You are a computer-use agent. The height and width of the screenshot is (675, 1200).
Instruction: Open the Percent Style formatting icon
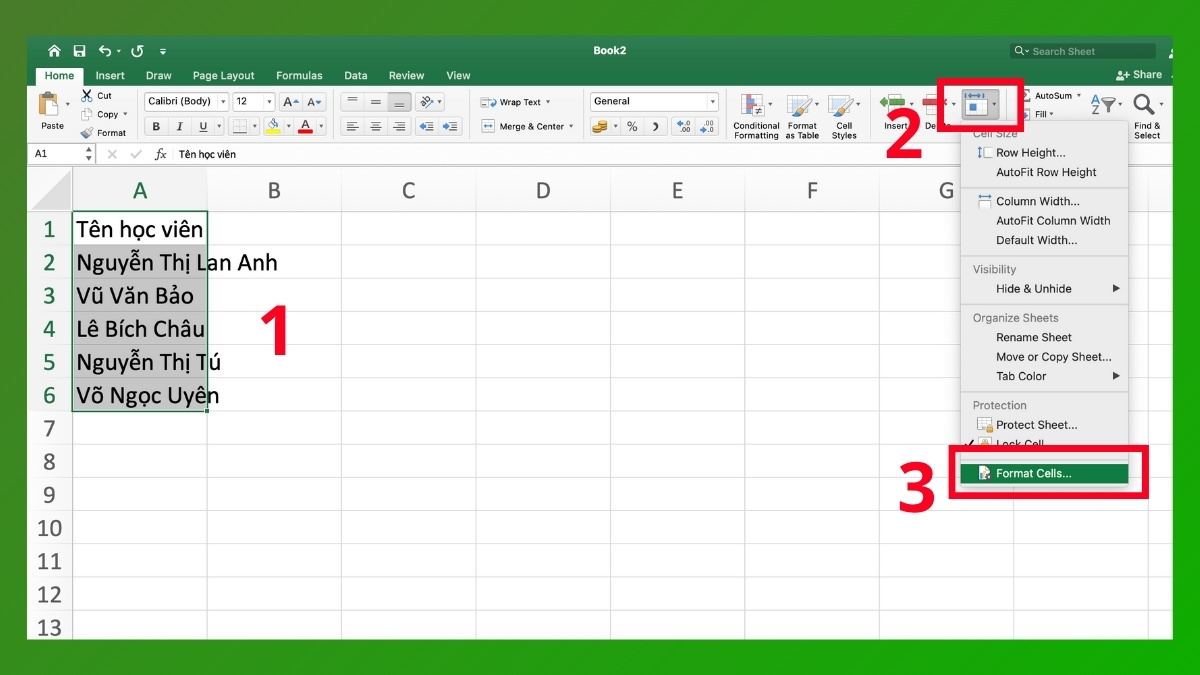[632, 125]
